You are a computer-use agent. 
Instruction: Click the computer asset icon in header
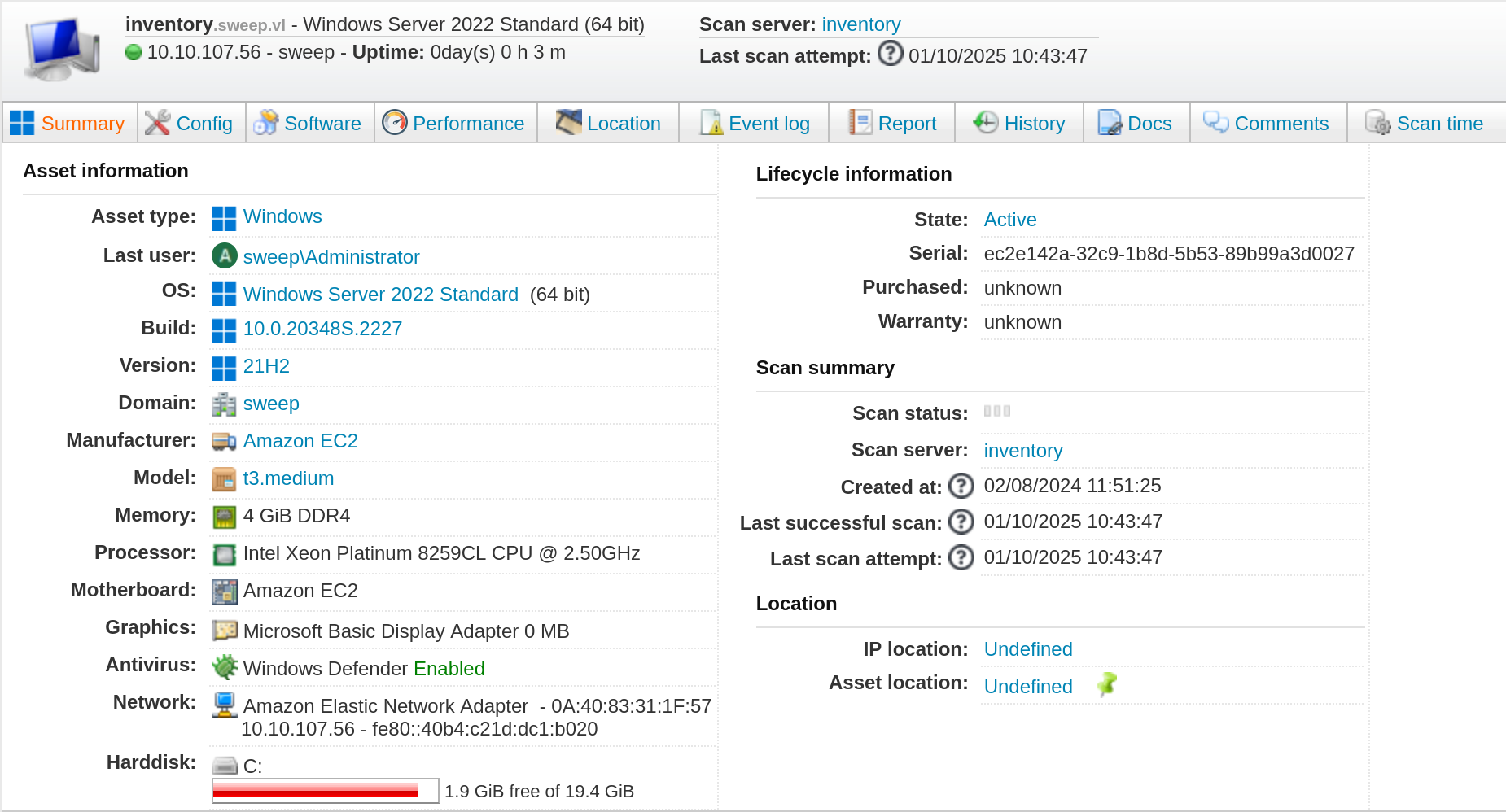point(62,49)
